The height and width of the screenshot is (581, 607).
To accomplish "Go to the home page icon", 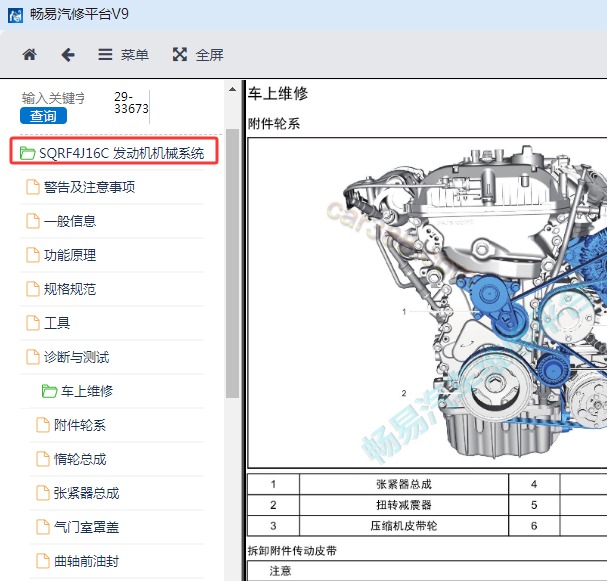I will point(29,55).
